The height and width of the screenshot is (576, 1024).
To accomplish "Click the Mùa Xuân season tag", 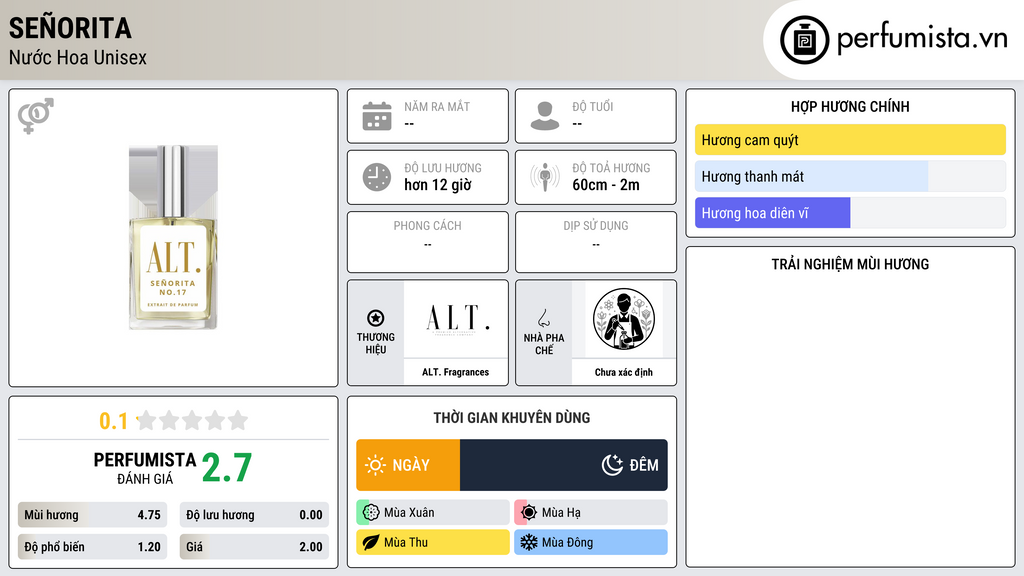I will coord(432,513).
